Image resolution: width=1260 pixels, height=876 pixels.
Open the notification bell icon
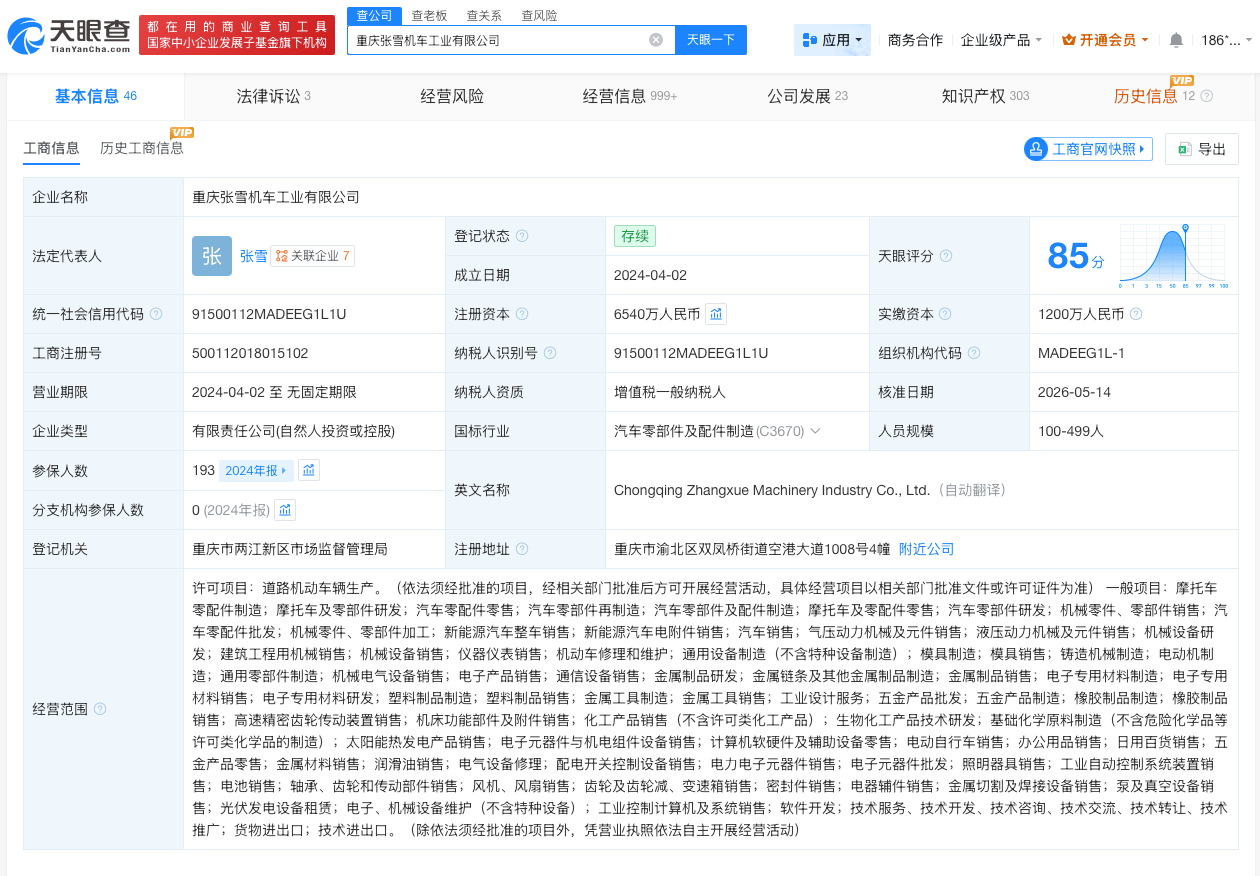click(1176, 40)
